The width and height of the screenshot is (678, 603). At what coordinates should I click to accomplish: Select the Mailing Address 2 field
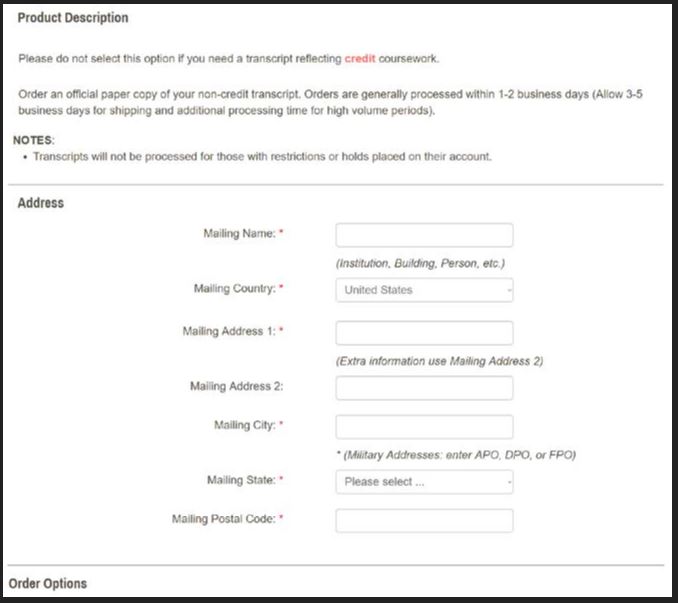click(x=424, y=388)
